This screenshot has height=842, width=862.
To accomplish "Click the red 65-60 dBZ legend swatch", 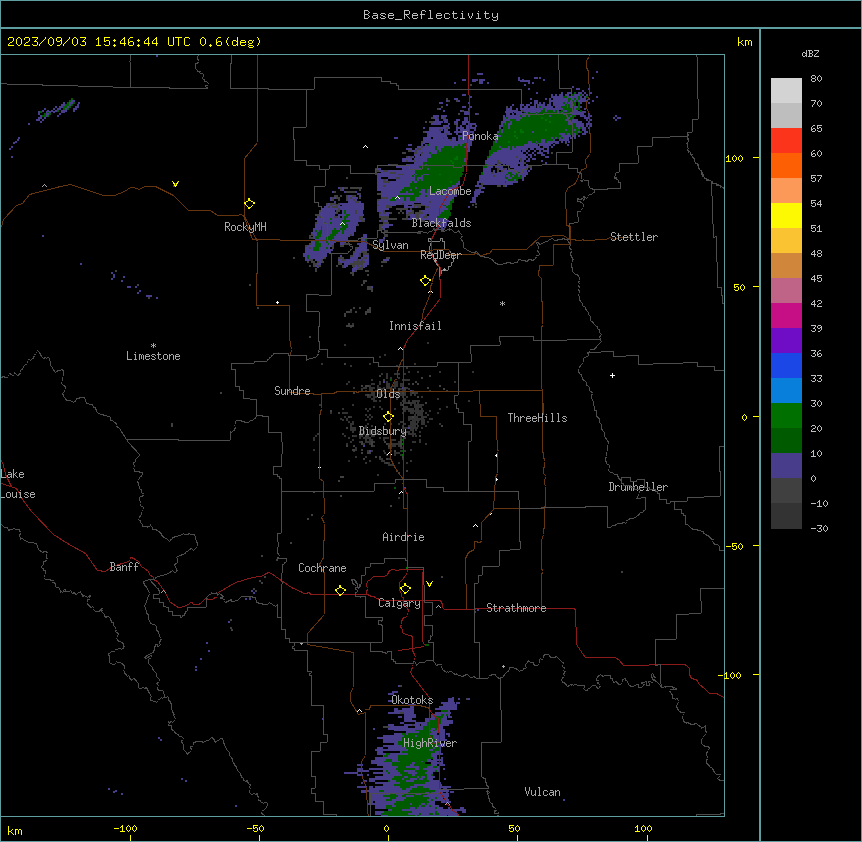I will (x=786, y=140).
